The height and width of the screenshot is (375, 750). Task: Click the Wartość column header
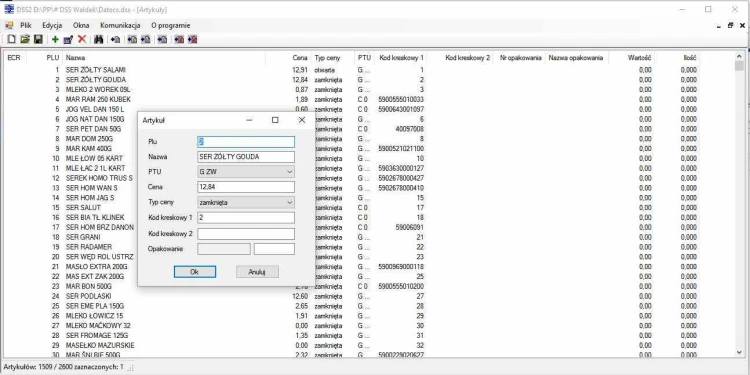click(633, 58)
